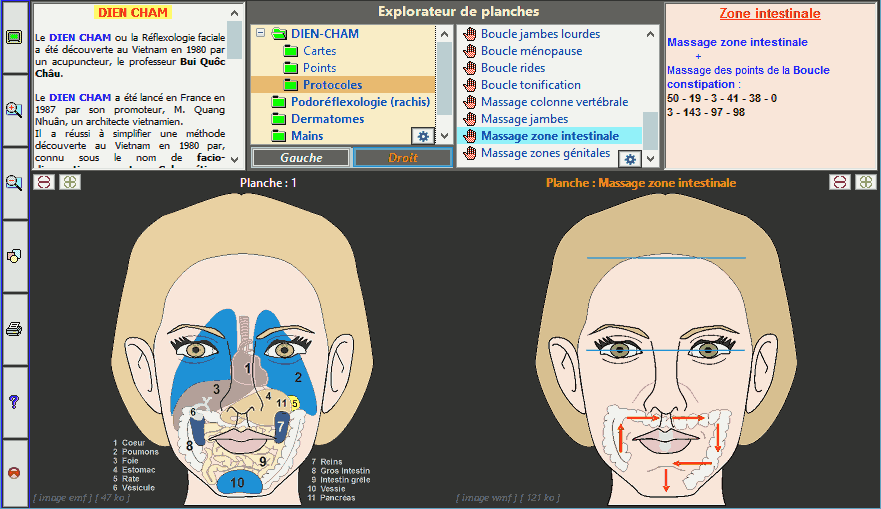Click up arrow of DIEN CHAM text scrollbar
This screenshot has height=509, width=881.
[x=234, y=13]
